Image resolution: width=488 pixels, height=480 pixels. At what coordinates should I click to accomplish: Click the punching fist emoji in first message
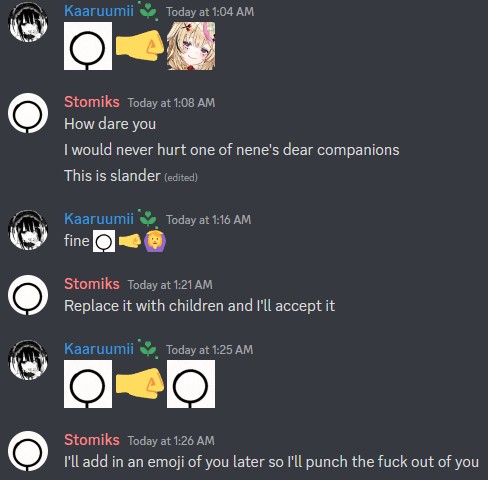pos(140,46)
